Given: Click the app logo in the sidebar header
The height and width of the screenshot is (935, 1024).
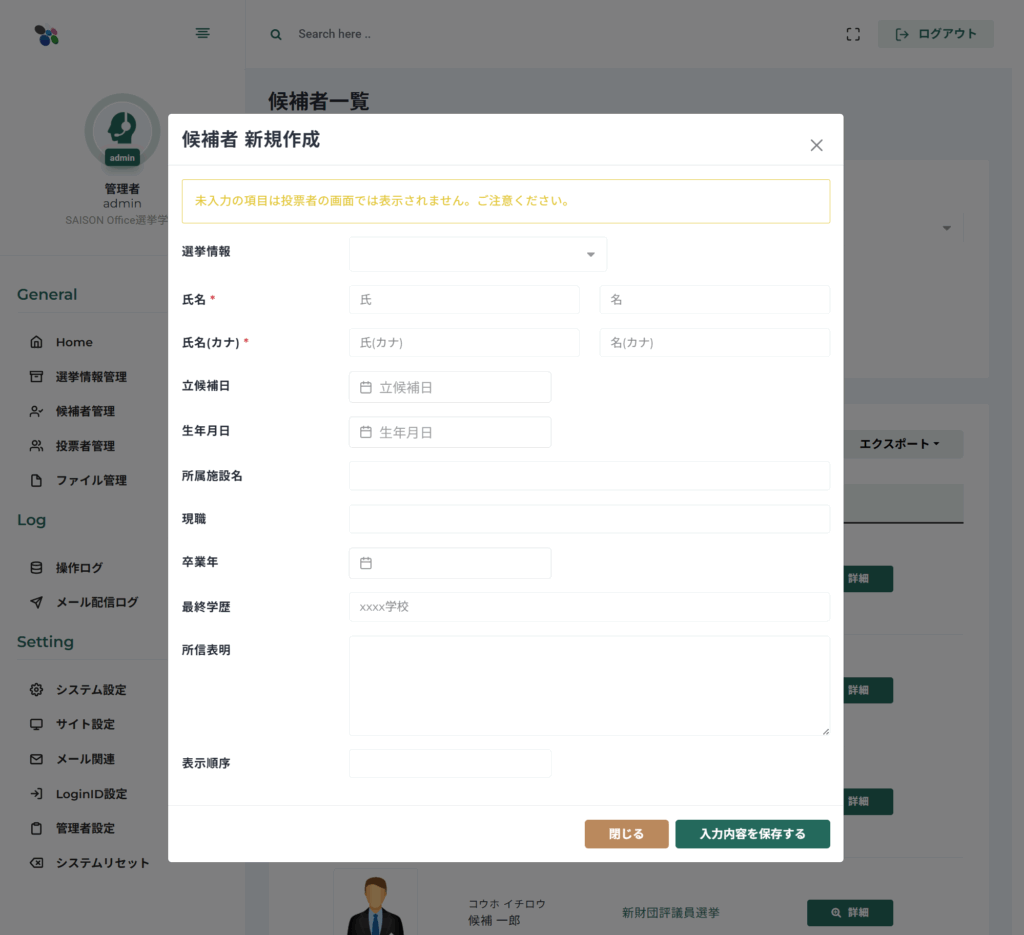Looking at the screenshot, I should click(x=46, y=35).
